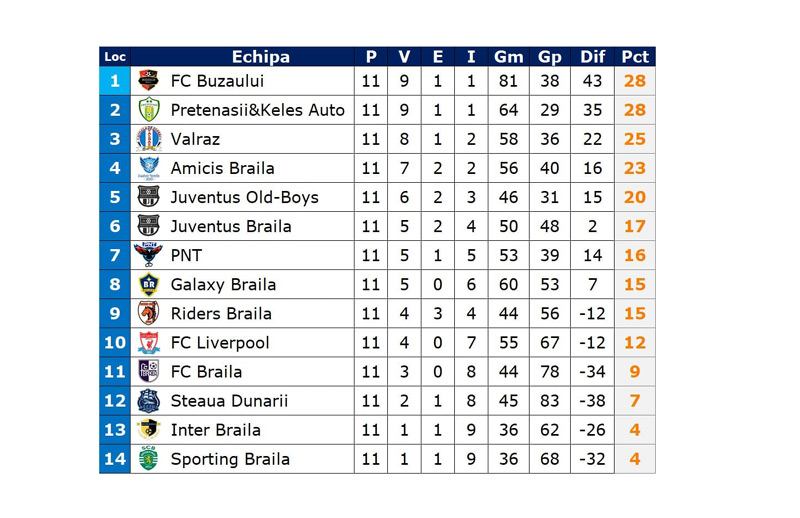800x518 pixels.
Task: Select the Sporting Braila green logo
Action: (x=148, y=459)
